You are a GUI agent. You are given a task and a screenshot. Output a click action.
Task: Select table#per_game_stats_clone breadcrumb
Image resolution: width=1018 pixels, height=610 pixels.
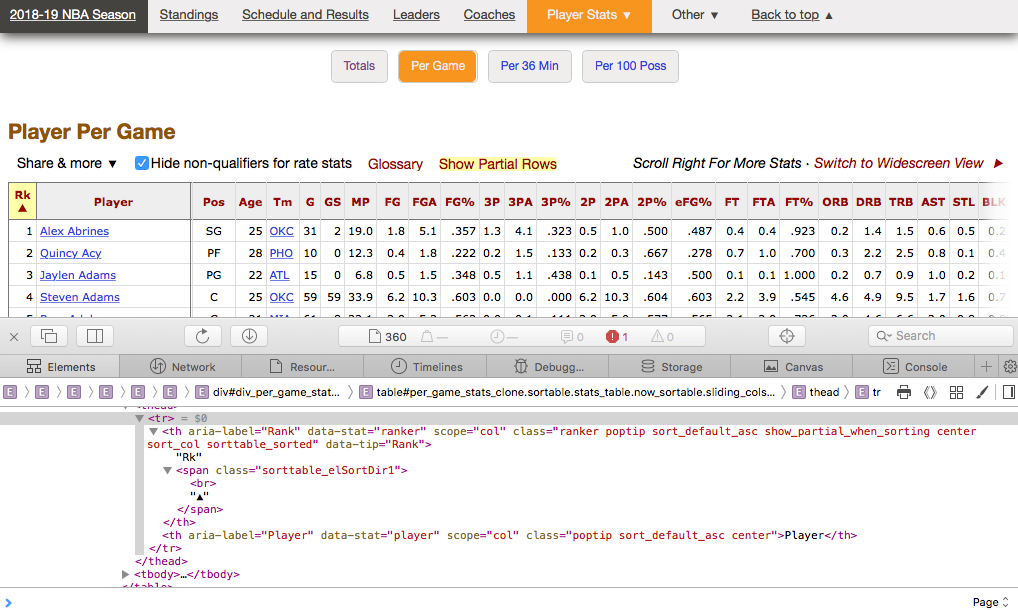tap(567, 392)
